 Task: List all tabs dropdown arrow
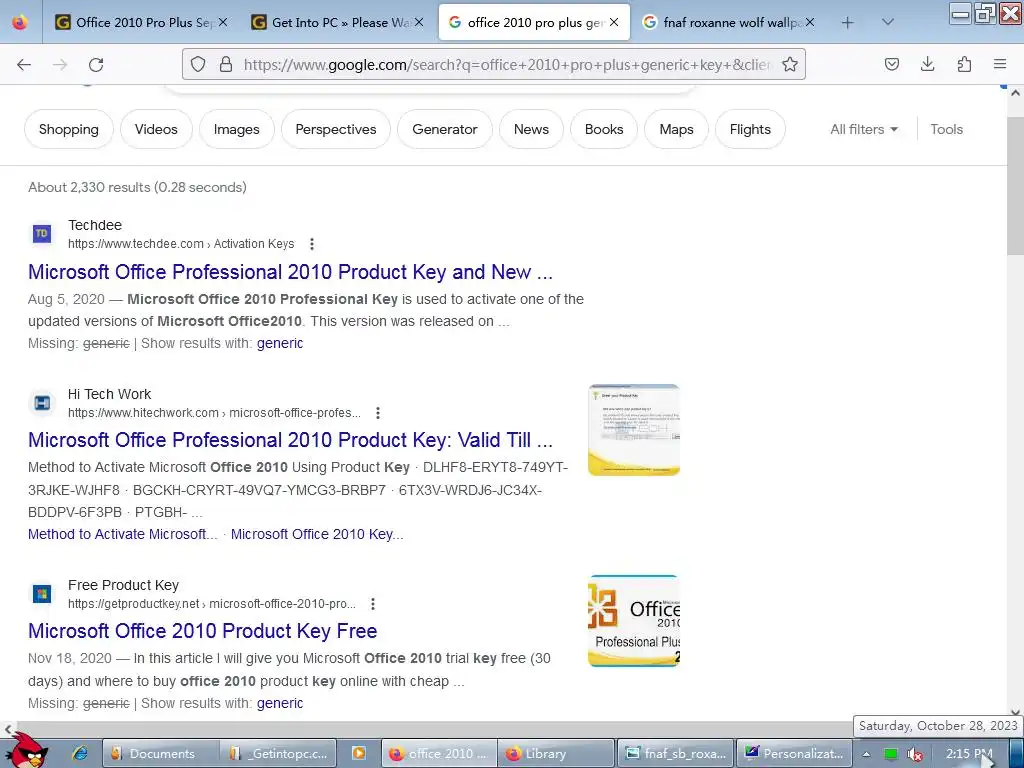tap(888, 22)
